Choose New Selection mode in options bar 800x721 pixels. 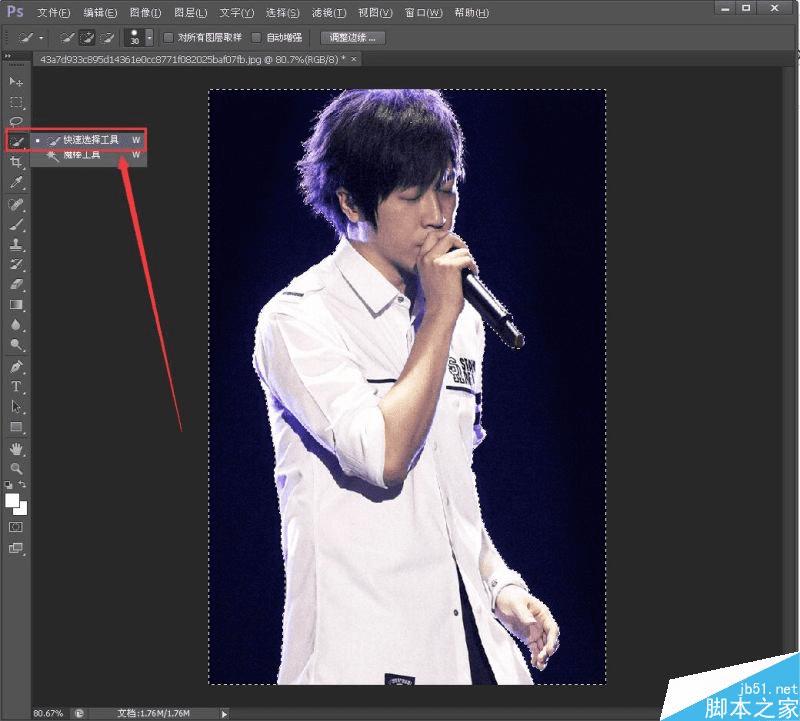(x=67, y=37)
